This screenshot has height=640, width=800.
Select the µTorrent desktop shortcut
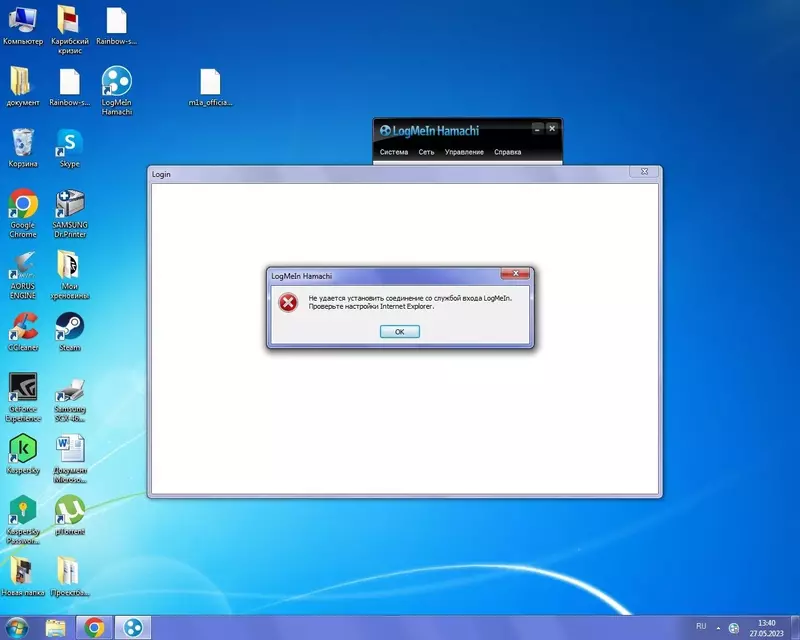tap(70, 515)
